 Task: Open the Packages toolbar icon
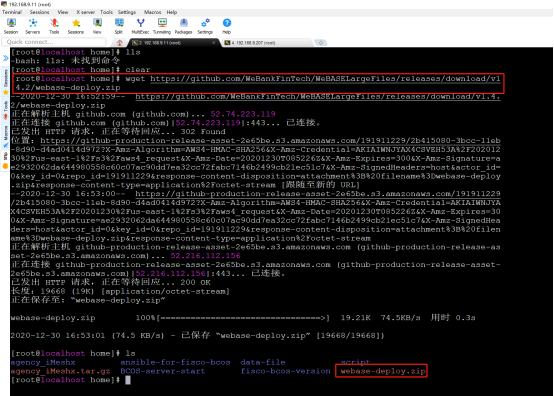pyautogui.click(x=183, y=26)
